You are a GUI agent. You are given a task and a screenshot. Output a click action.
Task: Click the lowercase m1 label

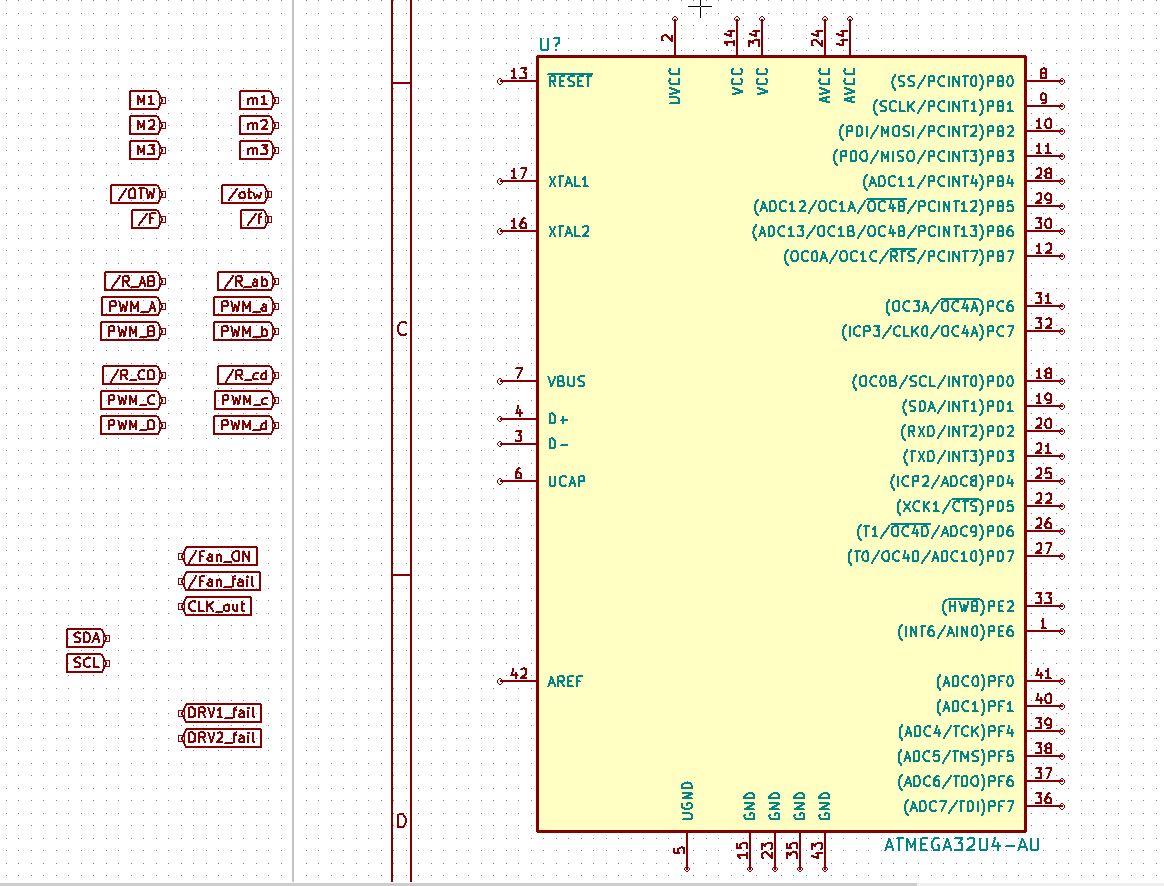tap(258, 100)
